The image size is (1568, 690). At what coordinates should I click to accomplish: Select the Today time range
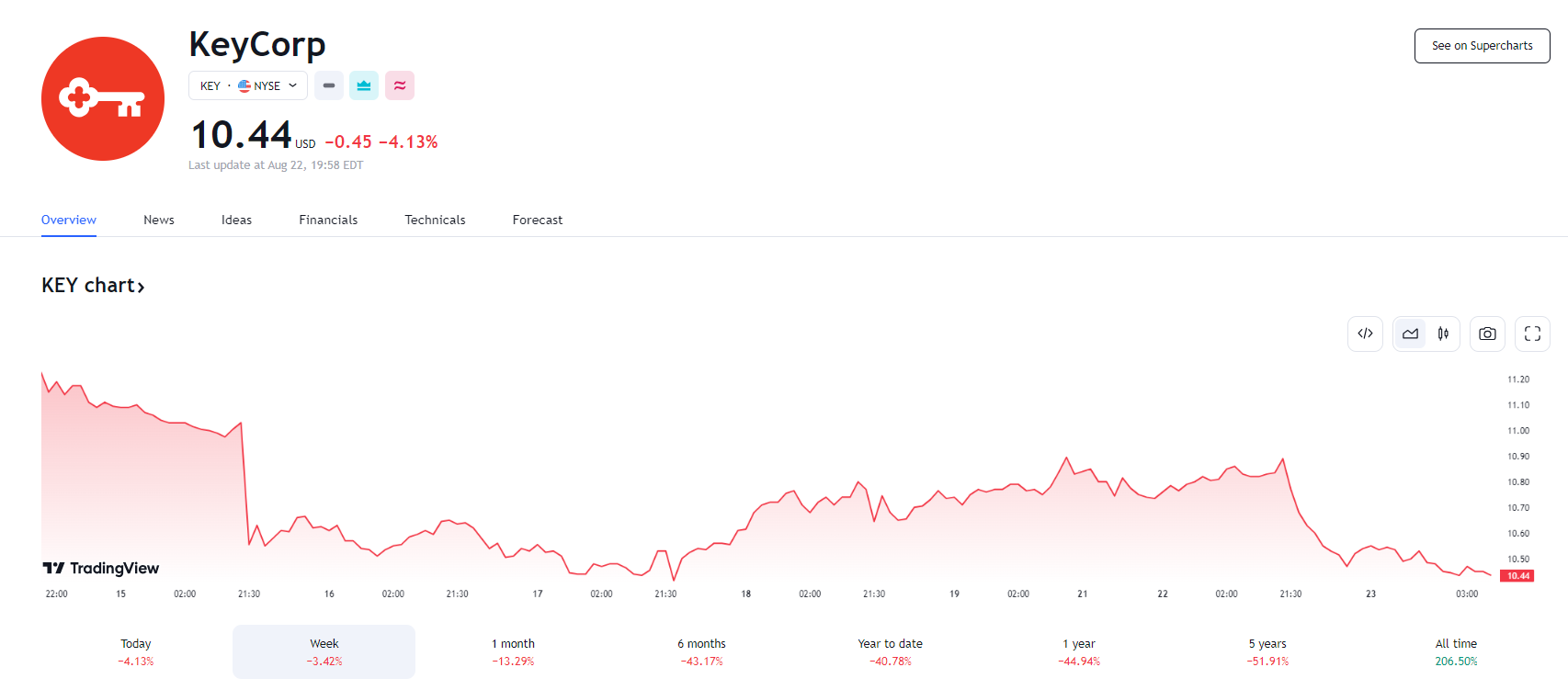(136, 652)
